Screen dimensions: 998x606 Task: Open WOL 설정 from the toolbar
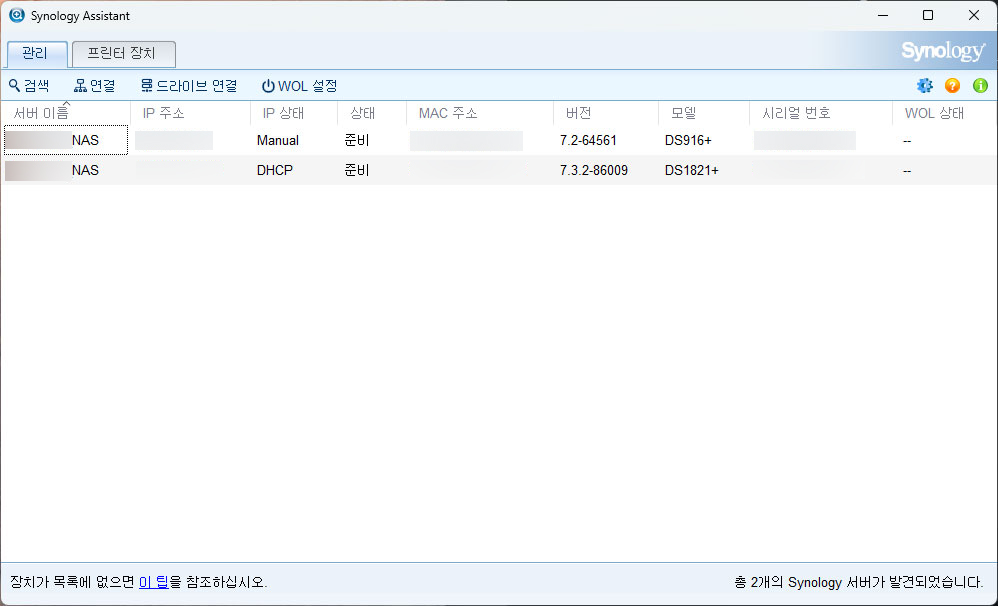pyautogui.click(x=300, y=85)
